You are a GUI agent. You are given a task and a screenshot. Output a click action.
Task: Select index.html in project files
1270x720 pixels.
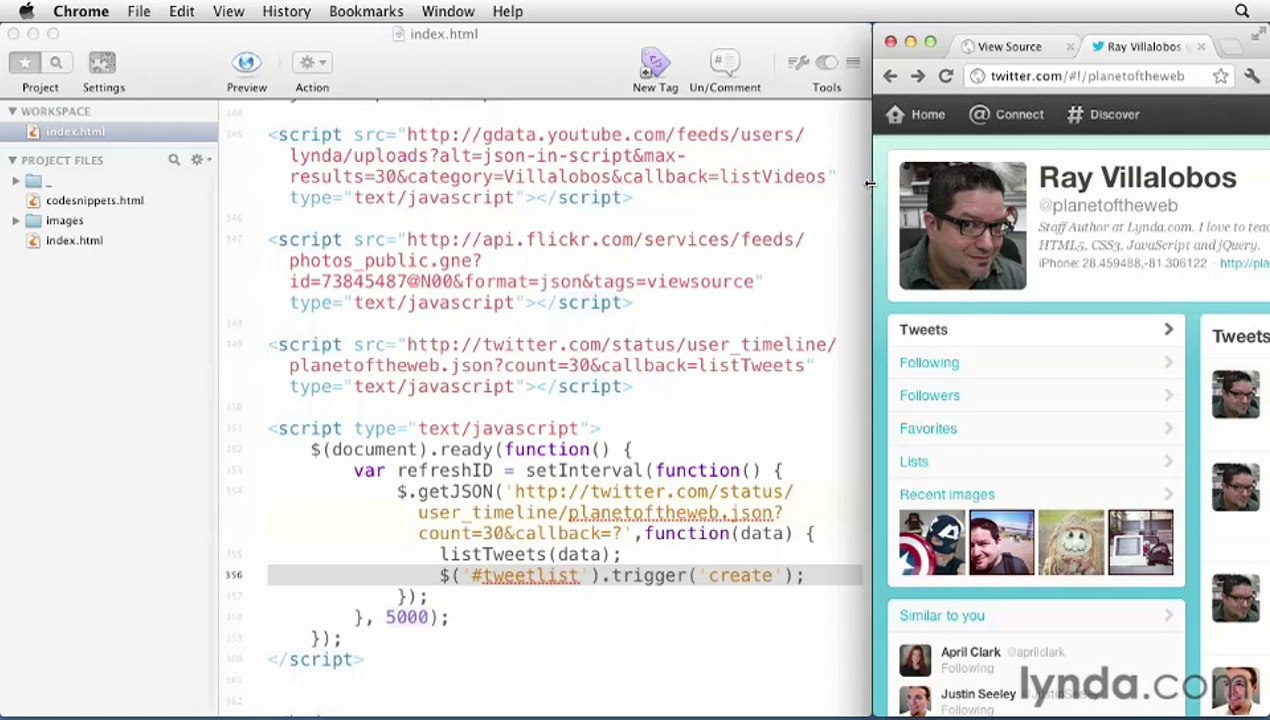coord(74,240)
